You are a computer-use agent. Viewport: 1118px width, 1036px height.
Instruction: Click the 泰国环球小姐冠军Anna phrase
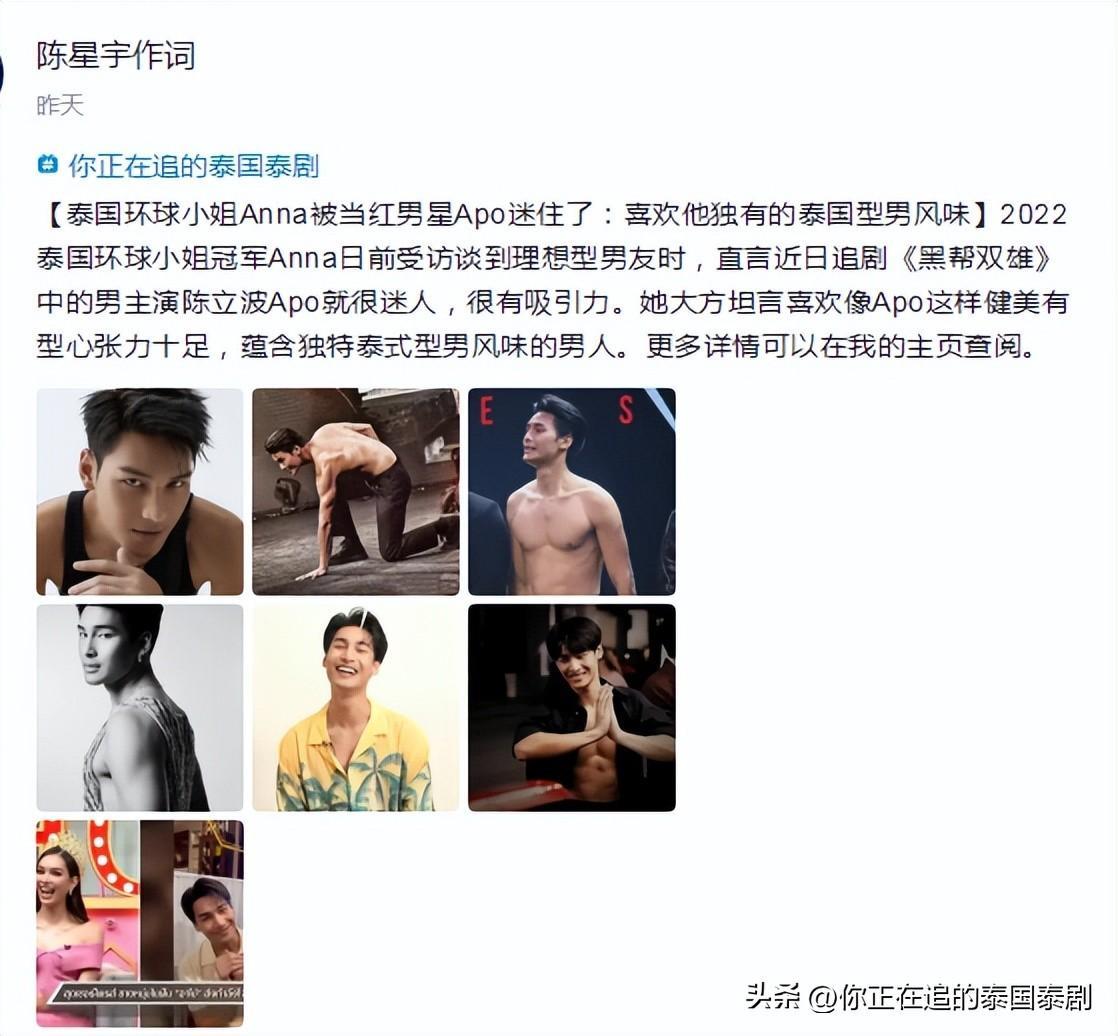(x=187, y=259)
